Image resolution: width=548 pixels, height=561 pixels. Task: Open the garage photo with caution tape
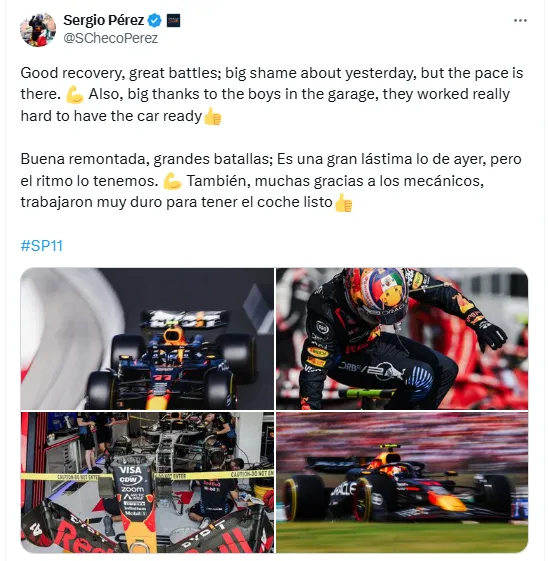[x=147, y=482]
